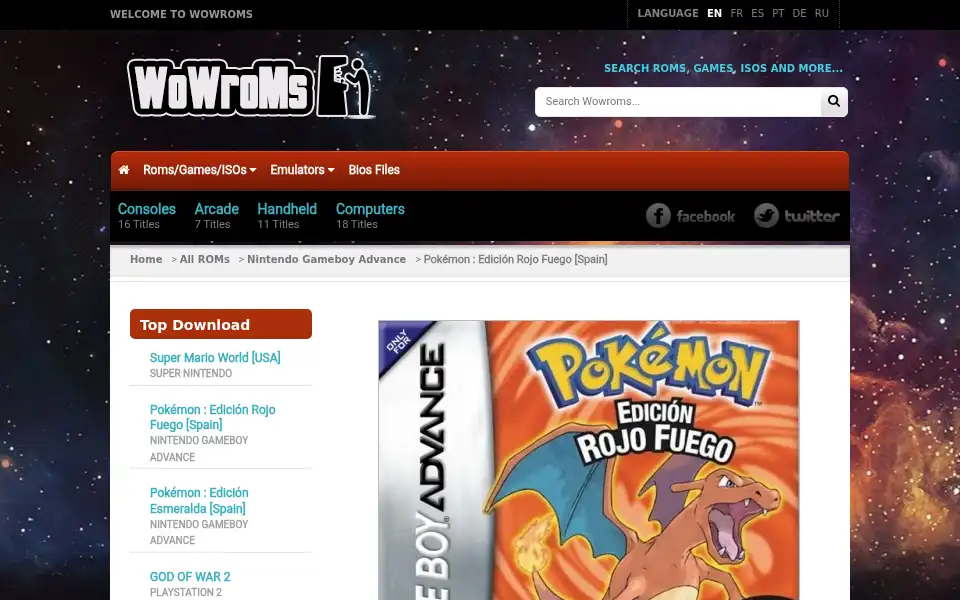Click the SUPER NINTENDO label
Screen dimensions: 960x600
[x=190, y=373]
